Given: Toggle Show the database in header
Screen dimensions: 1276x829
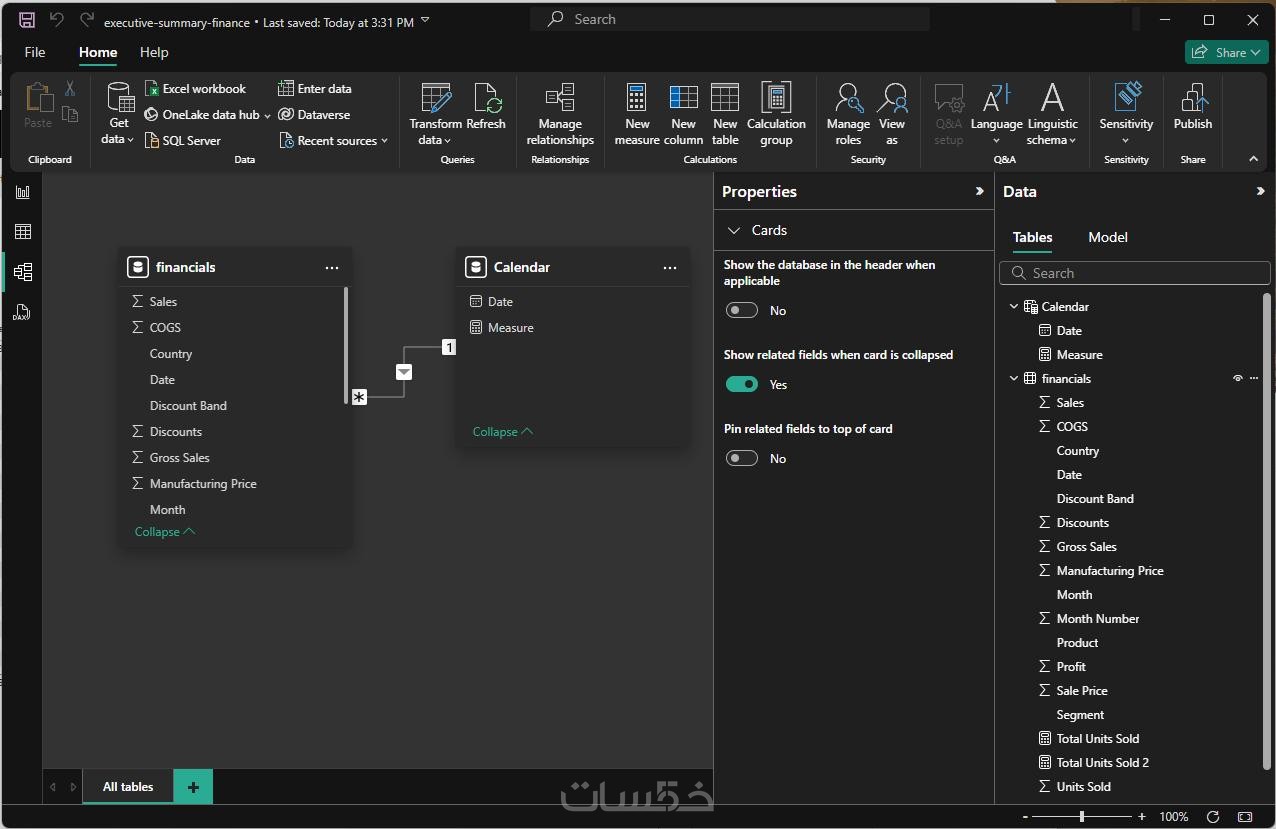Looking at the screenshot, I should (742, 310).
